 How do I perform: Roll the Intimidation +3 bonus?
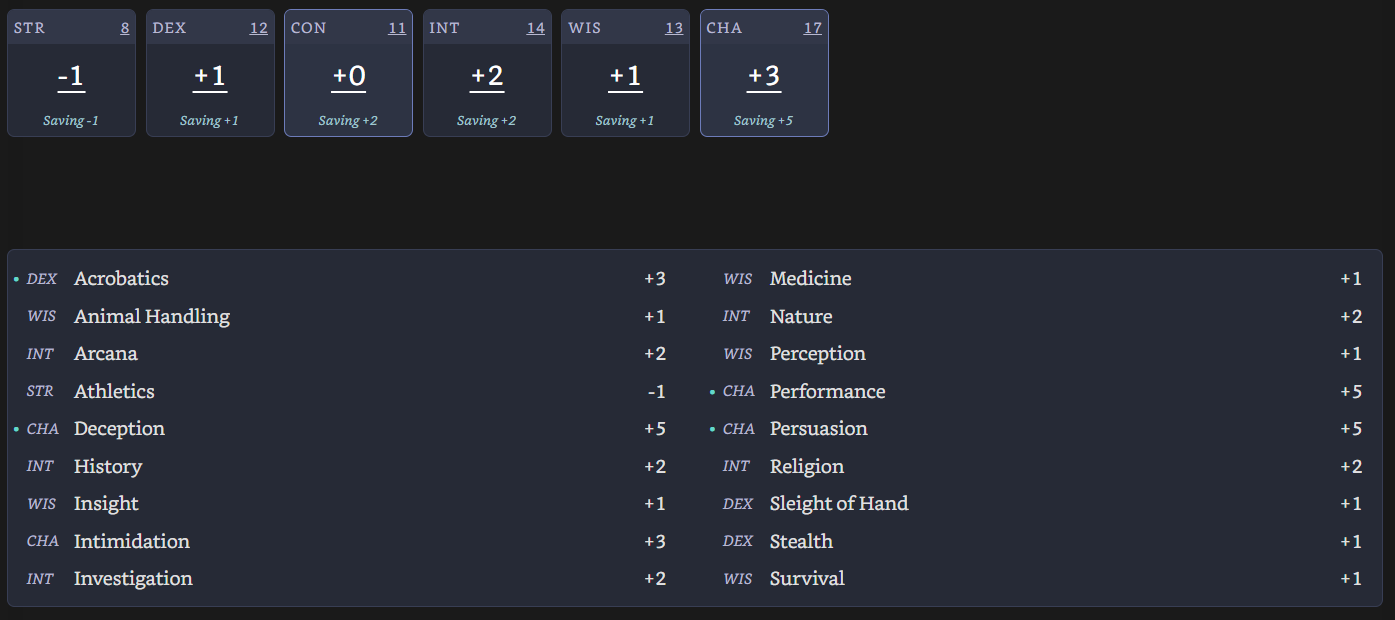pyautogui.click(x=654, y=542)
